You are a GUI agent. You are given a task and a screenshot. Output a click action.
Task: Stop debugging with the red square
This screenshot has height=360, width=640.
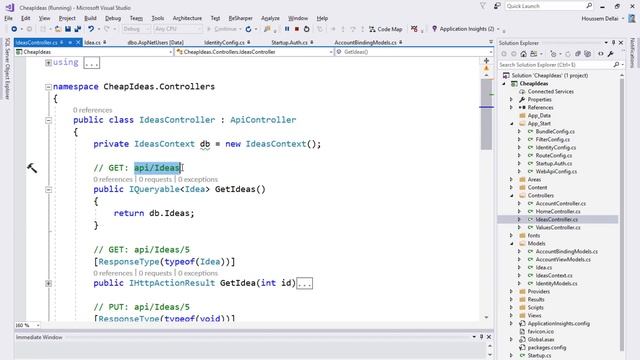[x=297, y=29]
